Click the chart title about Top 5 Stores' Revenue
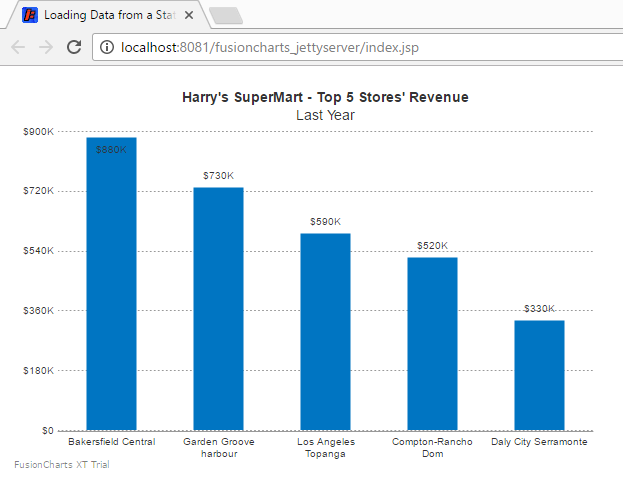Viewport: 623px width, 488px height. pyautogui.click(x=325, y=97)
